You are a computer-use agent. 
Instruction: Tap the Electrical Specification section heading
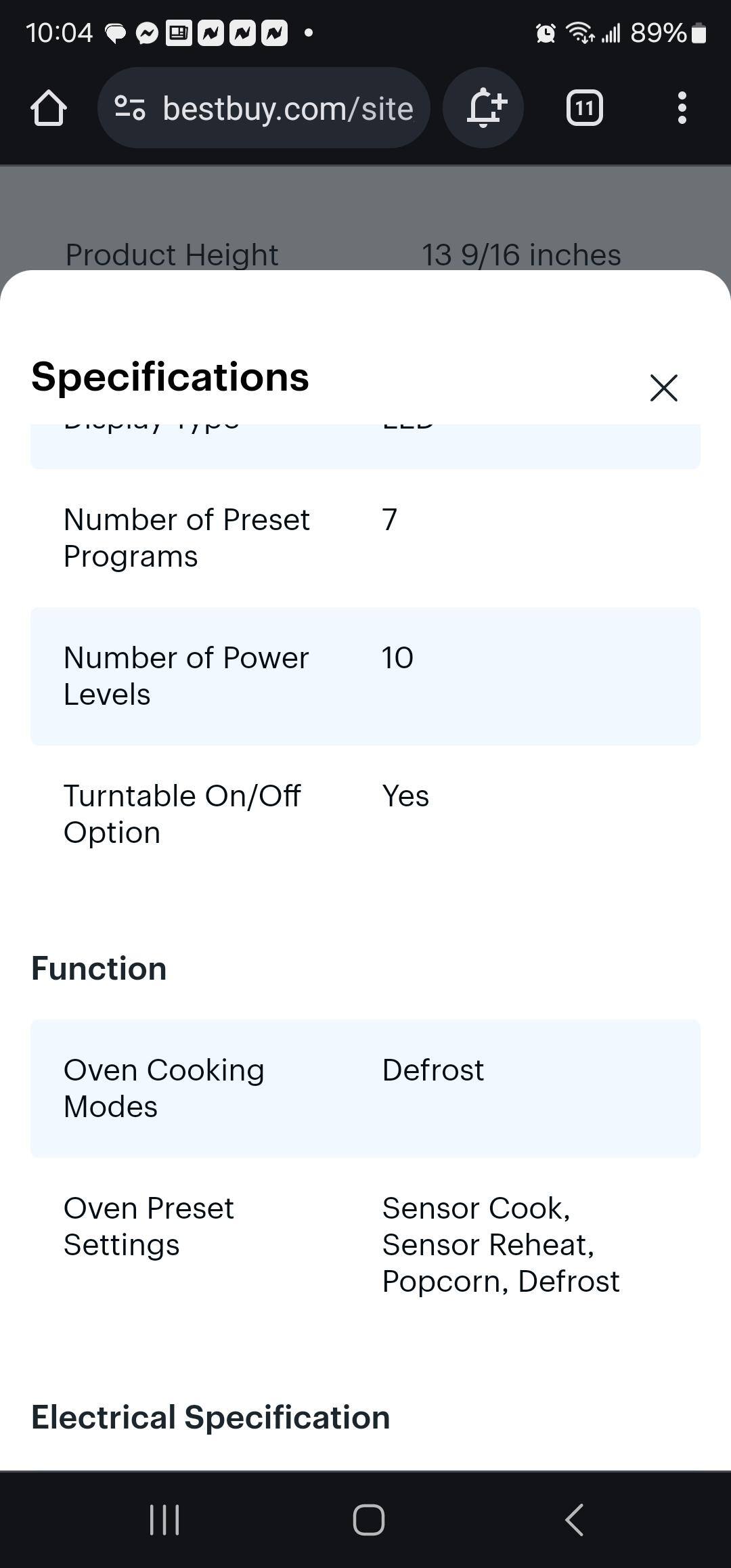tap(211, 1417)
